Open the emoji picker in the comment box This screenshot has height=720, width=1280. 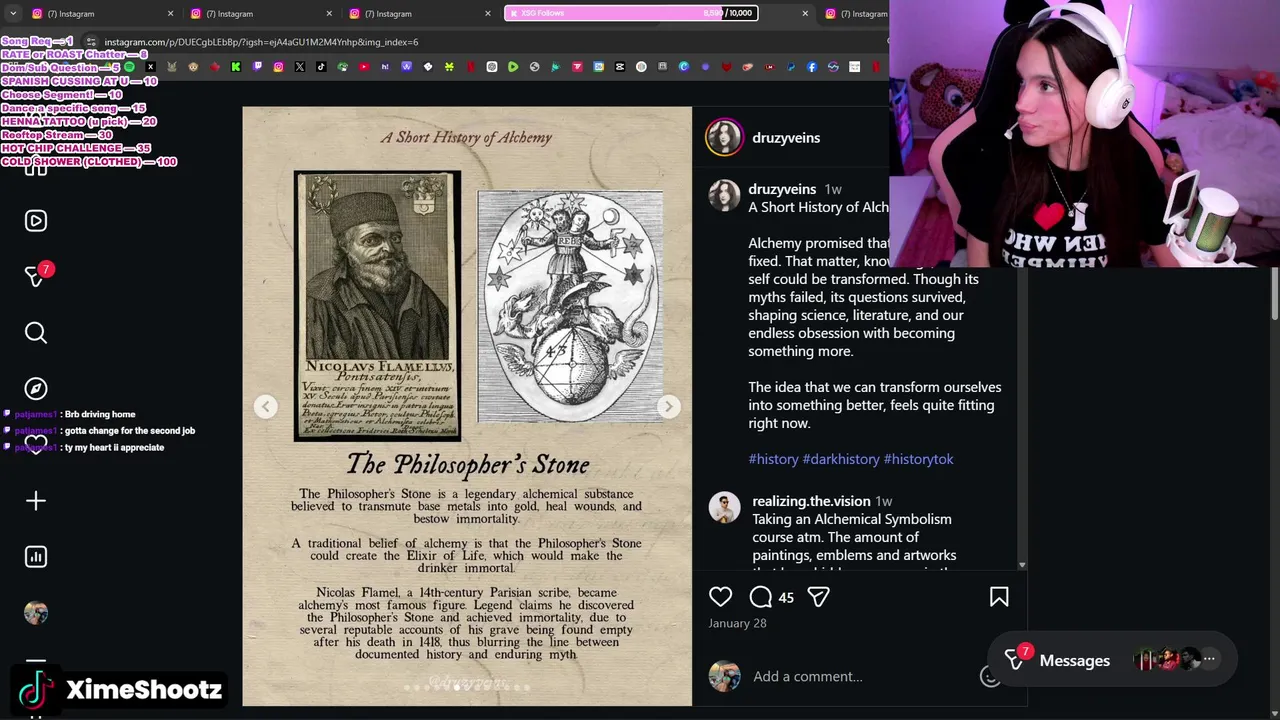click(x=990, y=677)
